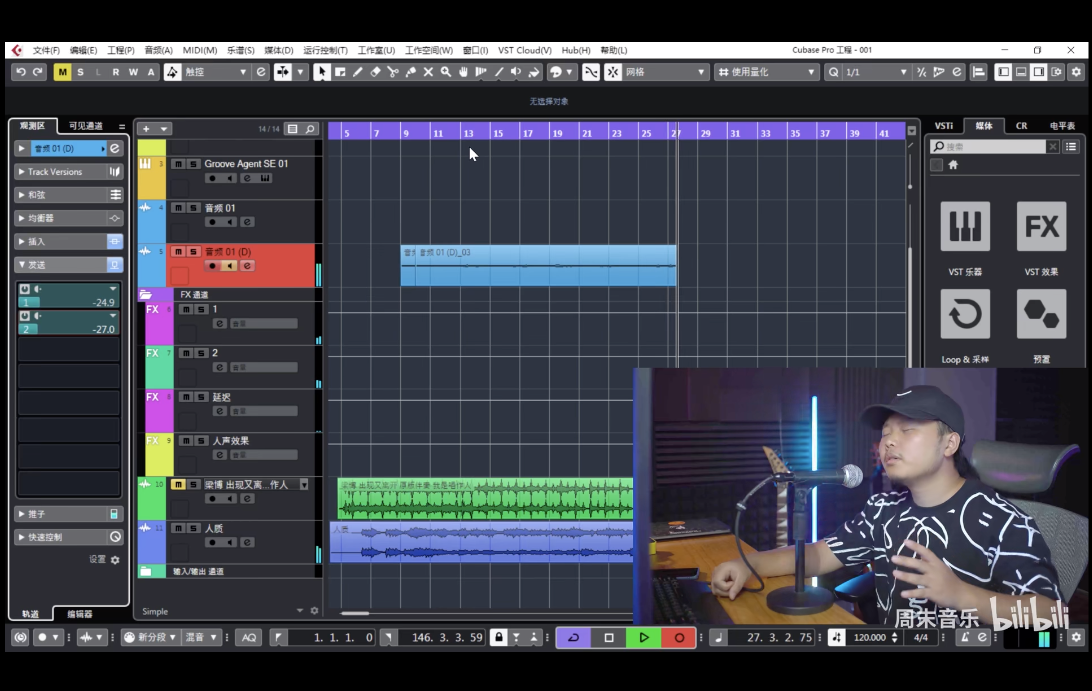Start playback with the green Play button

point(644,637)
